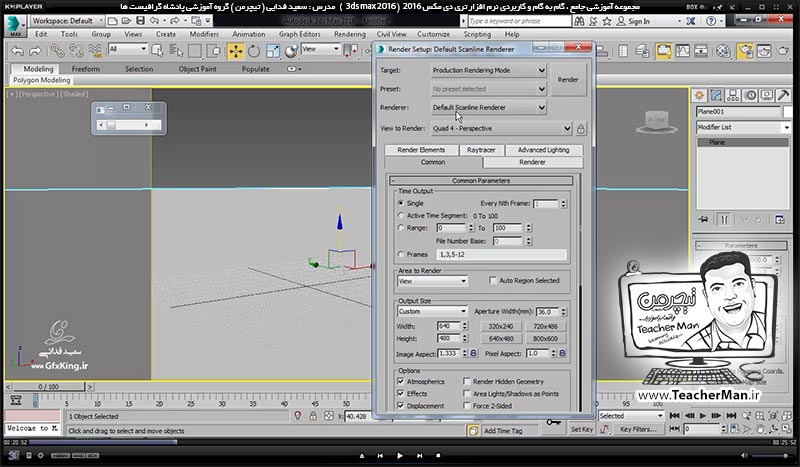Click the 320x240 preset size button

[501, 326]
